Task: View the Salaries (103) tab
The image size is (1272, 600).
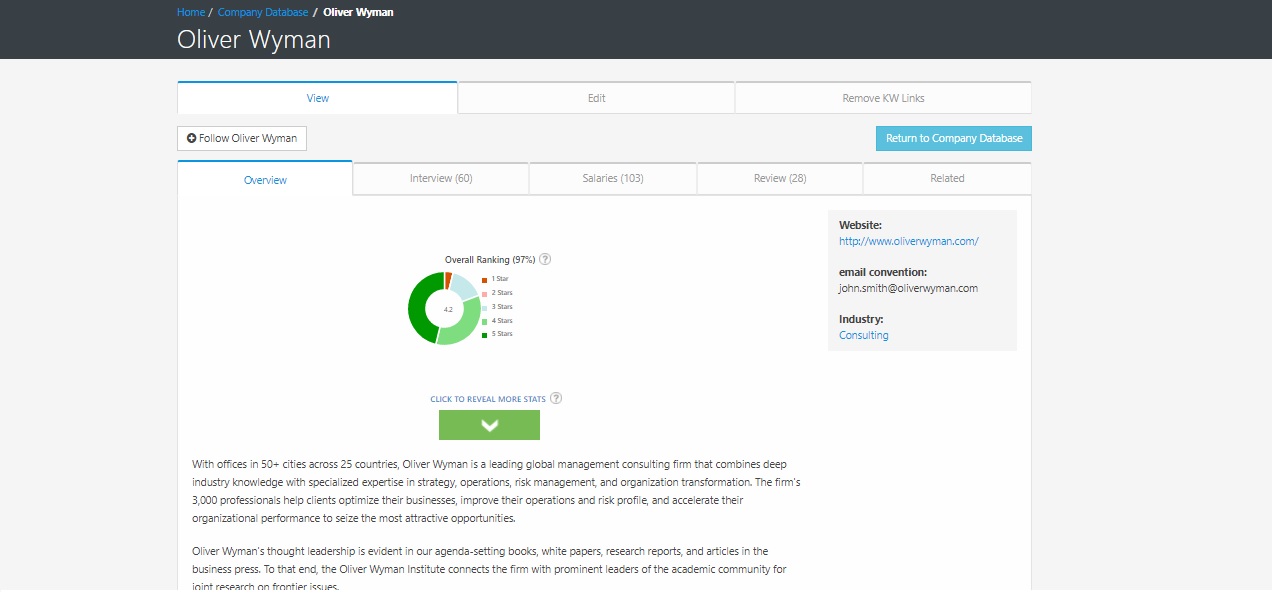Action: (612, 178)
